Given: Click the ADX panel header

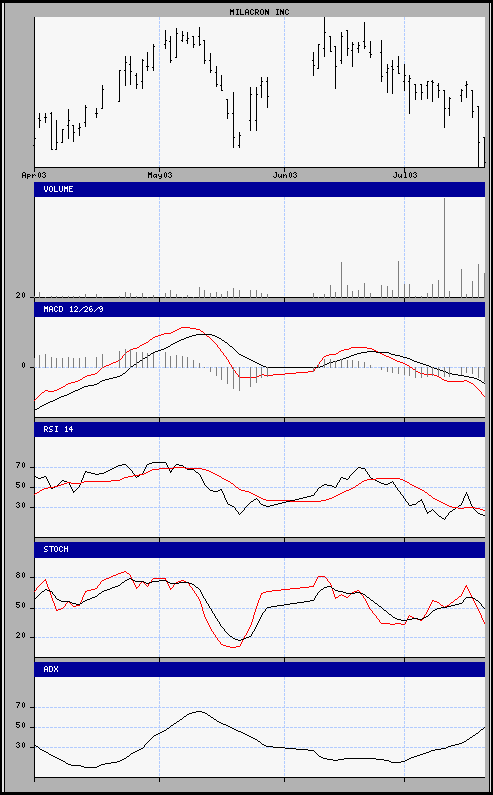Looking at the screenshot, I should 260,669.
